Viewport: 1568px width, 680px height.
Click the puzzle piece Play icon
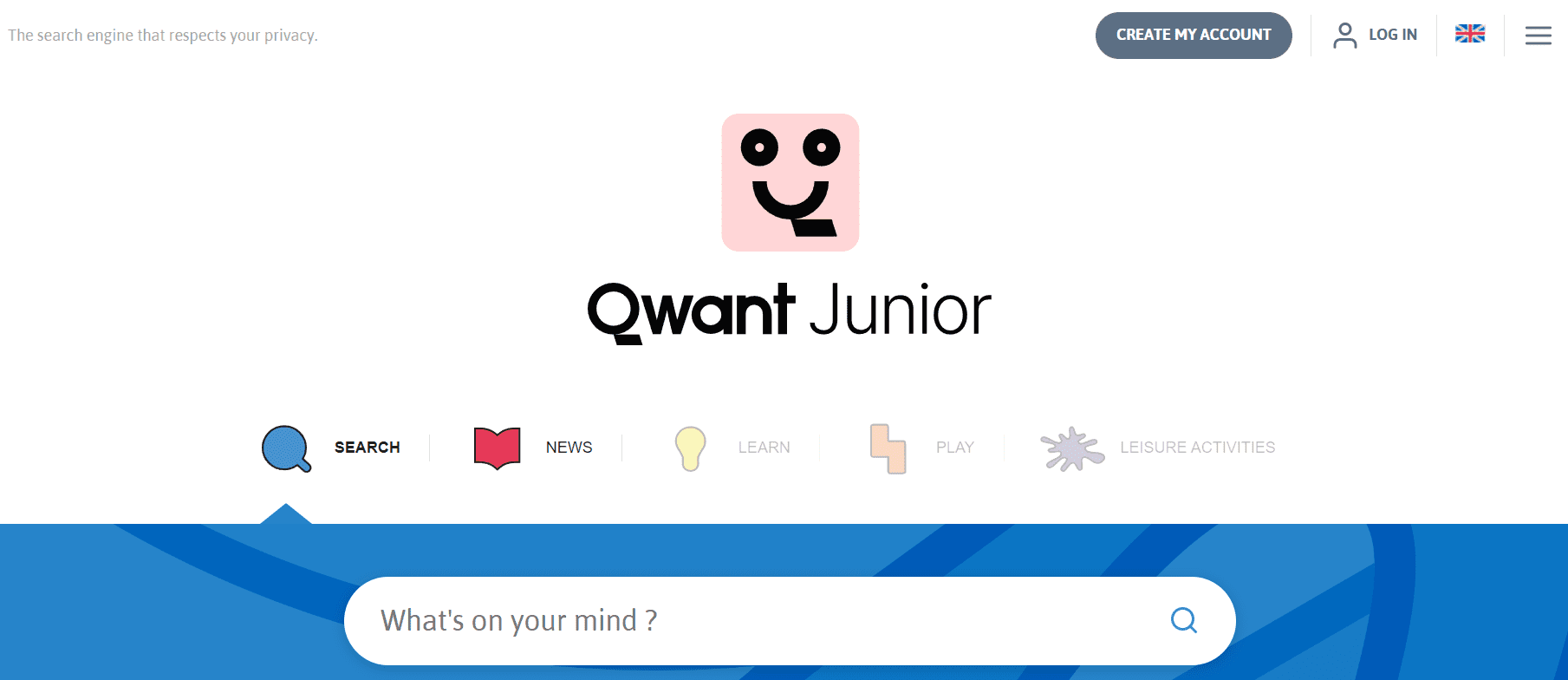[888, 448]
